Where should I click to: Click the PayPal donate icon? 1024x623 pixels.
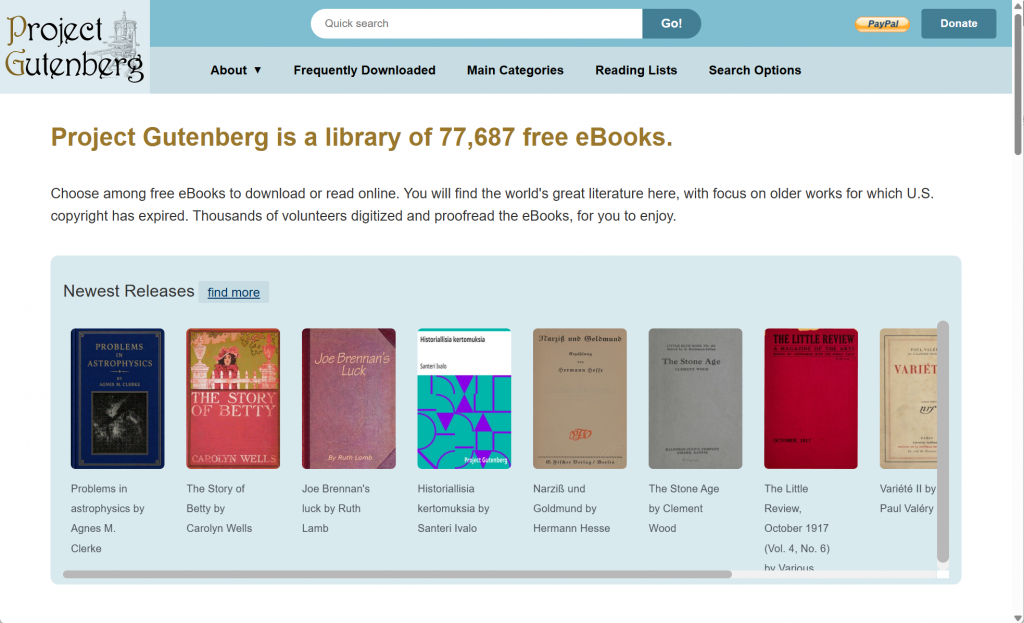pos(882,24)
